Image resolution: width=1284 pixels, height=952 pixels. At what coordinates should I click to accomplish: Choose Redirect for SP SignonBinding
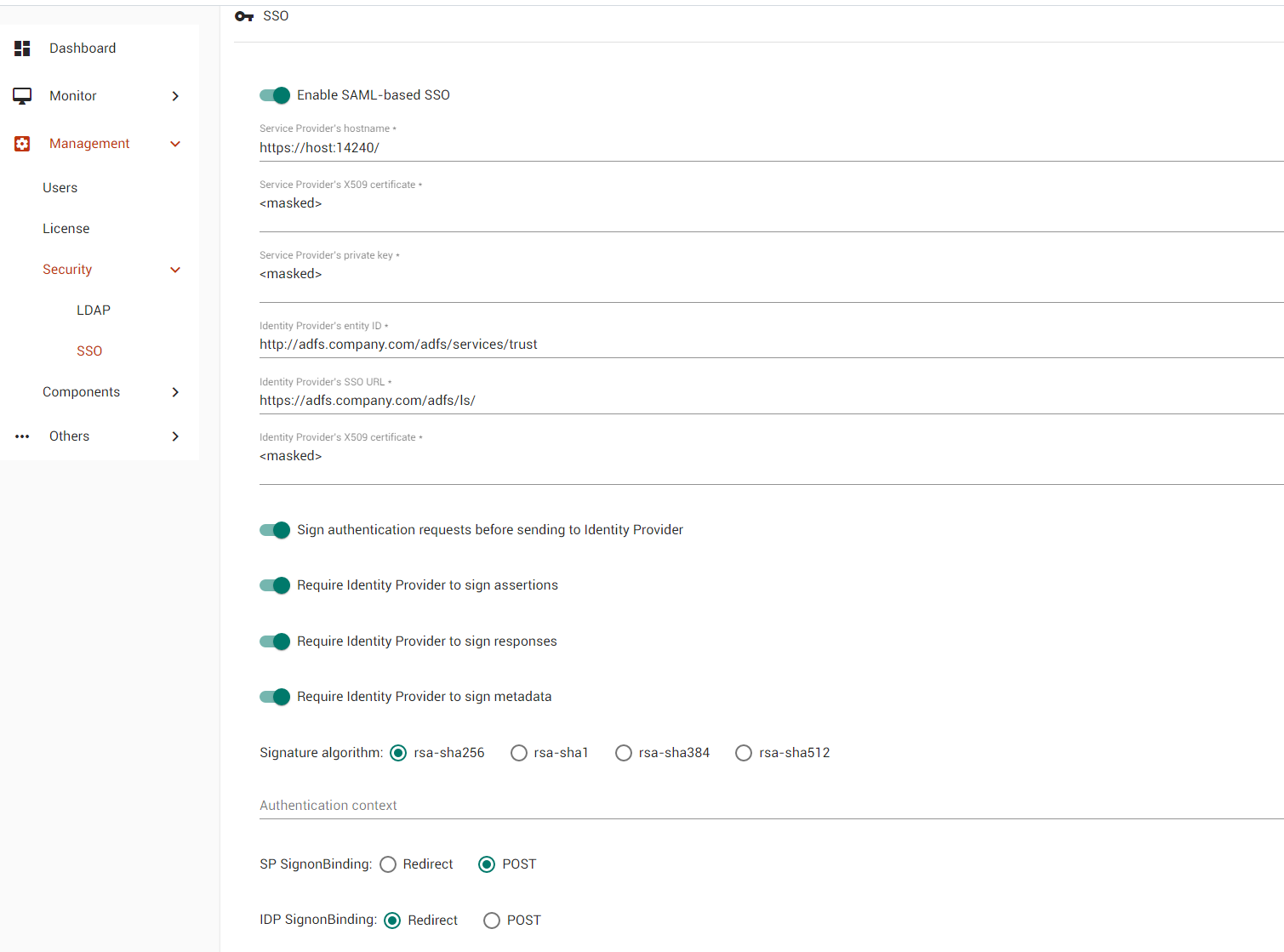pyautogui.click(x=388, y=864)
